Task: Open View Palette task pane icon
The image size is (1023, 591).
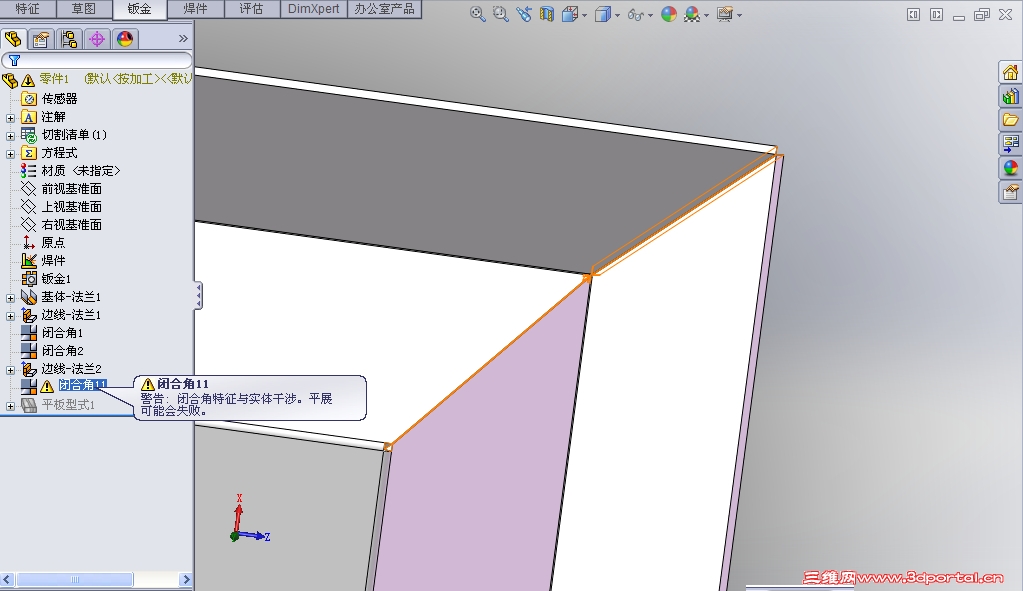Action: [x=1011, y=144]
